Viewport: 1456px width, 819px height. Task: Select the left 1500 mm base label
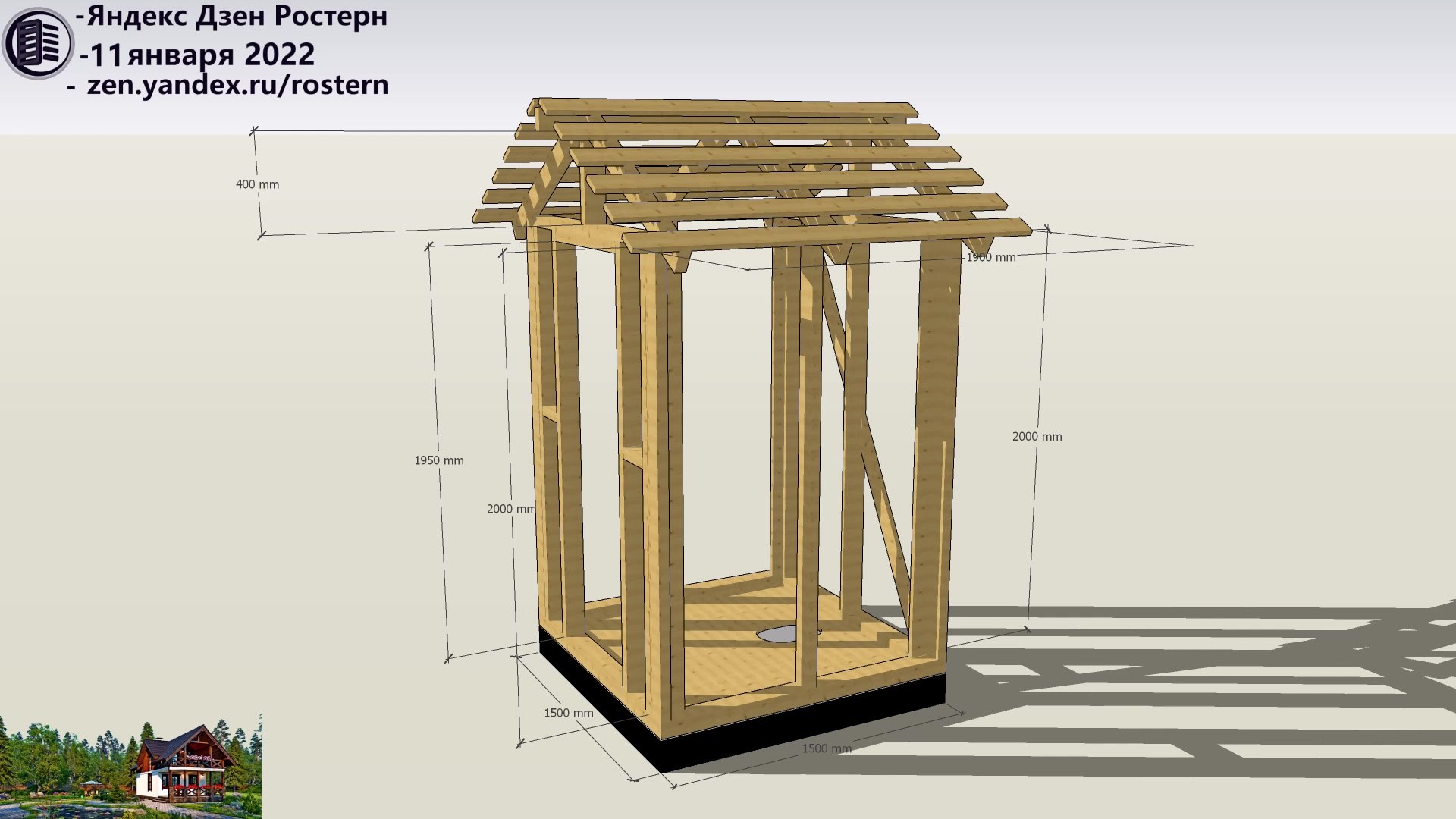click(568, 713)
